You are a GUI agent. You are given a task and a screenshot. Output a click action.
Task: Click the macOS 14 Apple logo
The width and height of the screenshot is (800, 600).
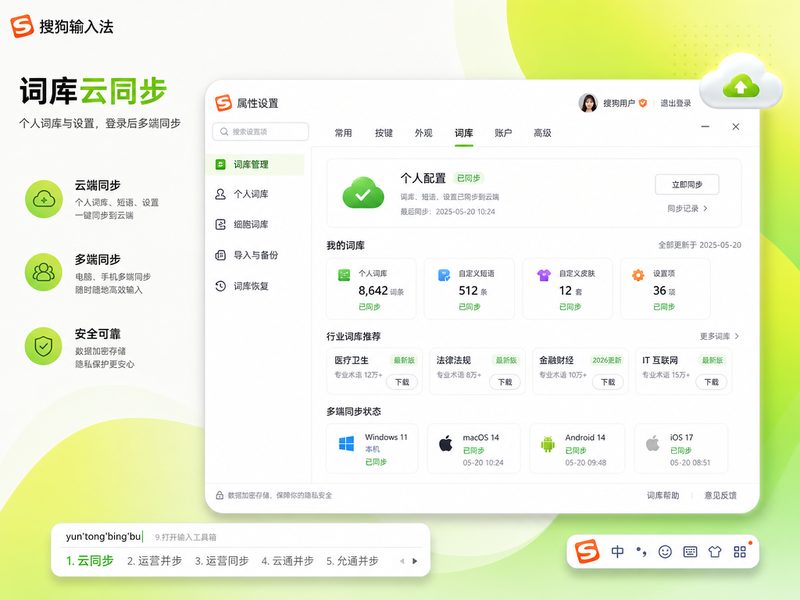pyautogui.click(x=445, y=443)
